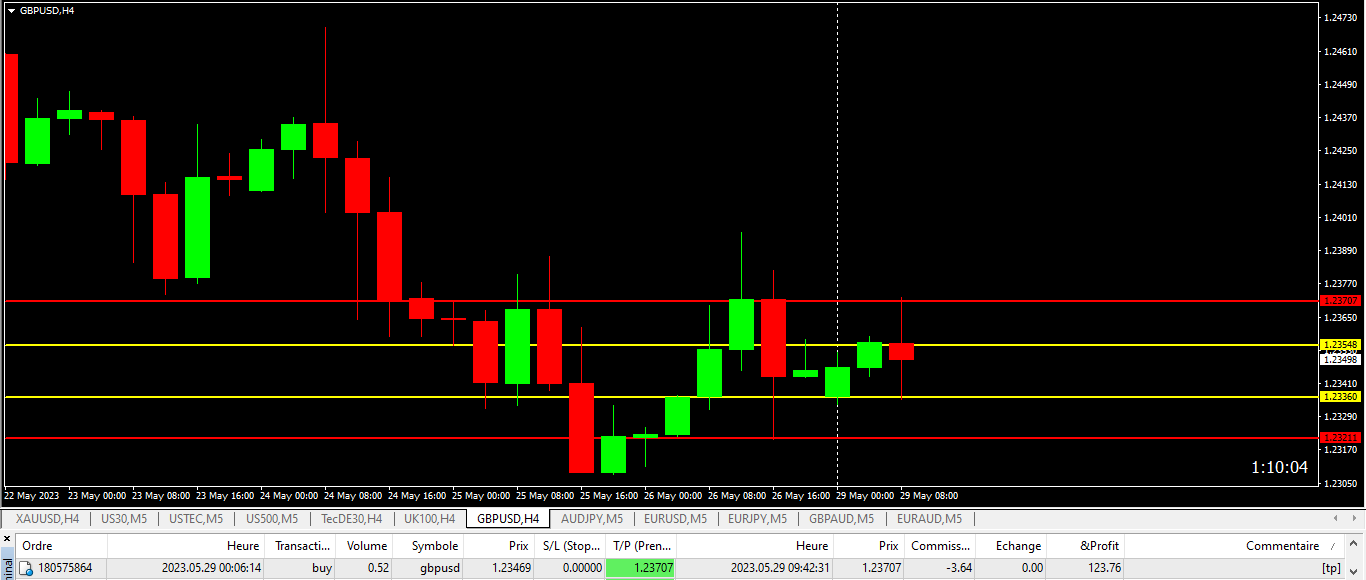Click the red 1.23211 price scale label
Screen dimensions: 1366x580
tap(1340, 438)
